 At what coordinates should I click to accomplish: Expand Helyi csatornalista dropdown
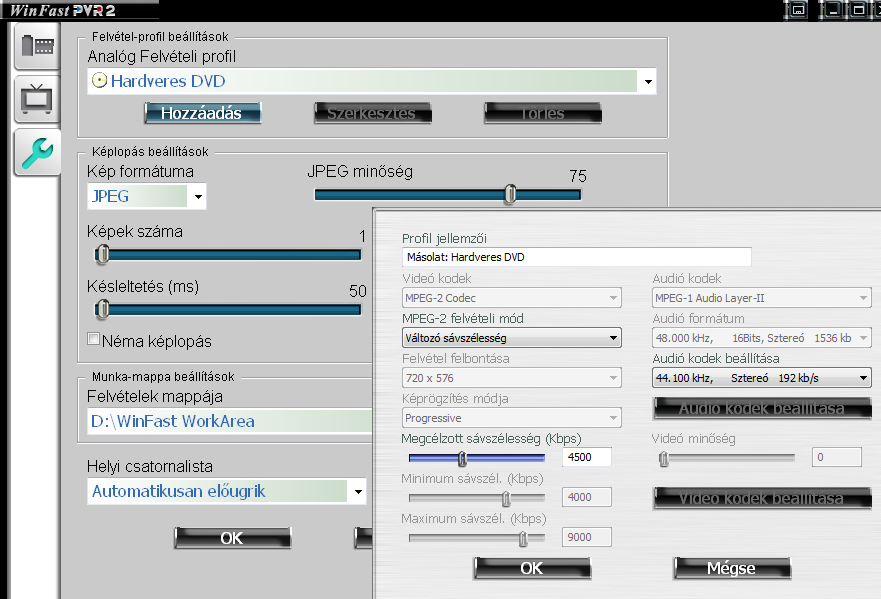click(x=358, y=492)
